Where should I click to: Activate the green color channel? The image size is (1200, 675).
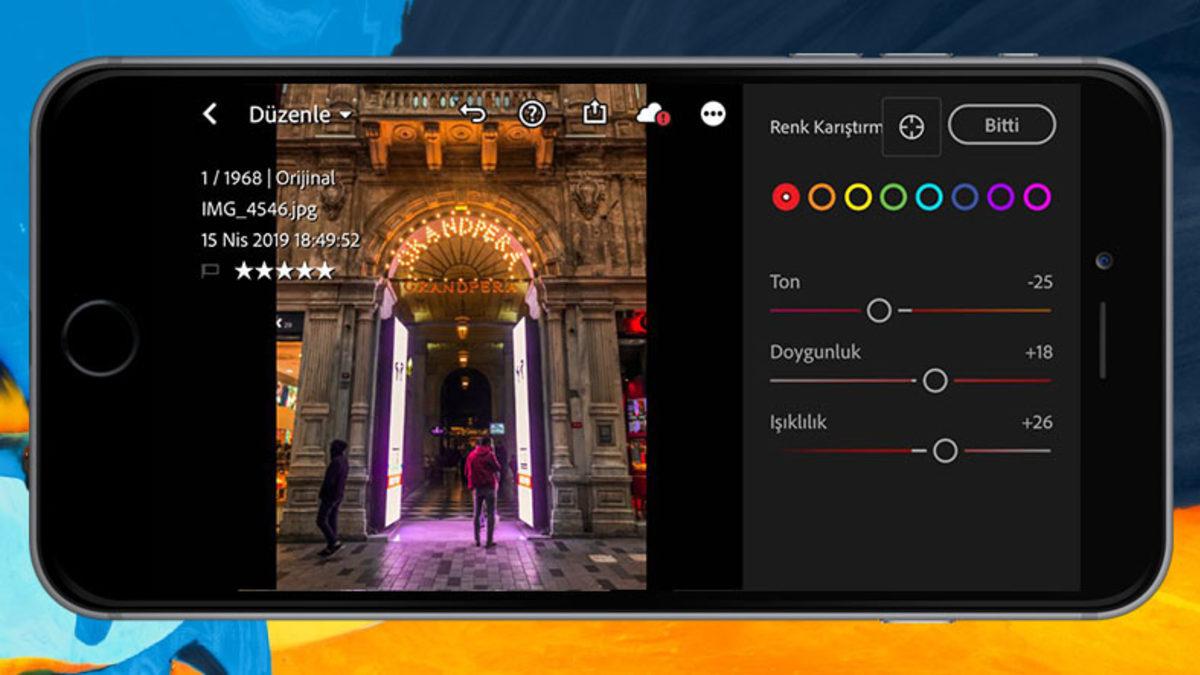892,197
